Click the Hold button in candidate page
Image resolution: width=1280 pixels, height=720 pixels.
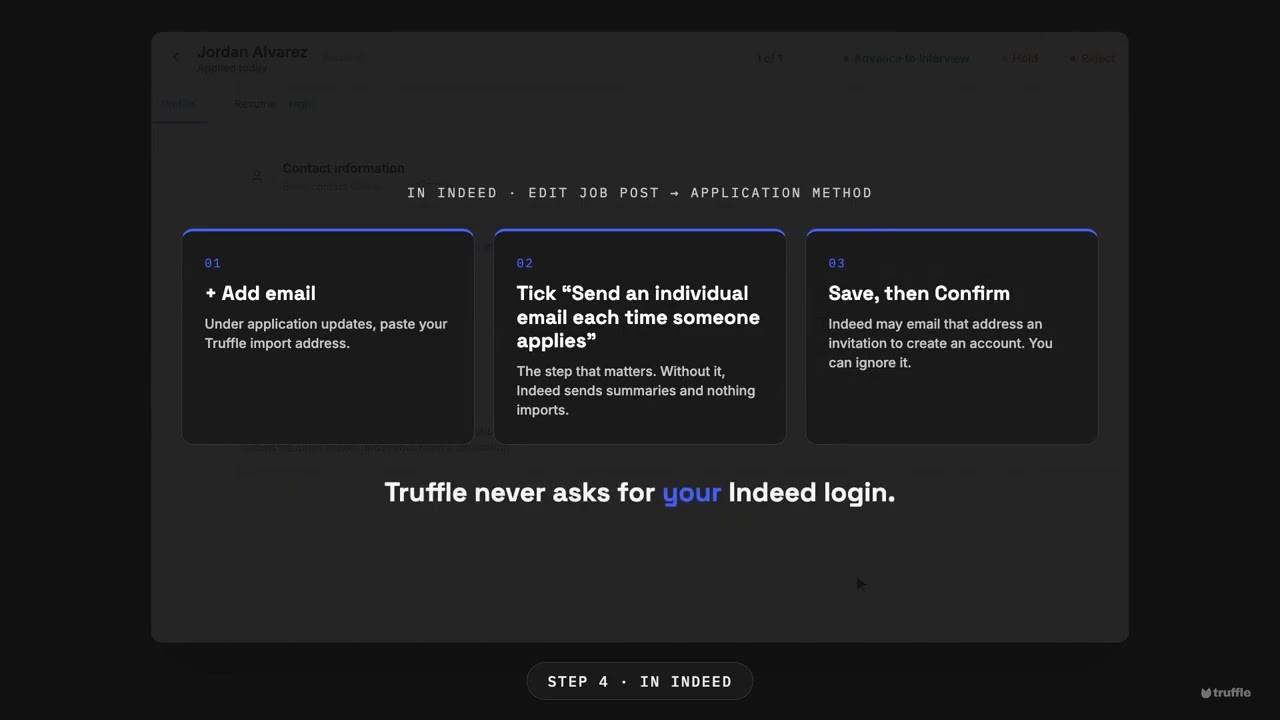(1020, 59)
